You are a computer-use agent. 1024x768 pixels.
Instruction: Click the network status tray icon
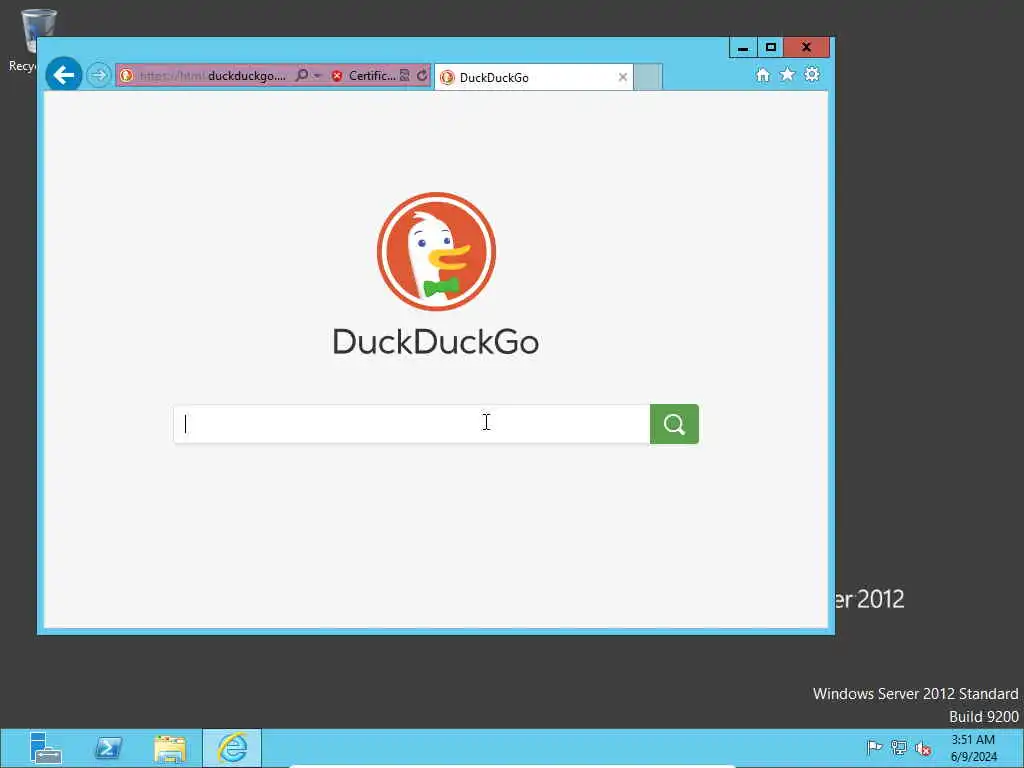tap(899, 748)
